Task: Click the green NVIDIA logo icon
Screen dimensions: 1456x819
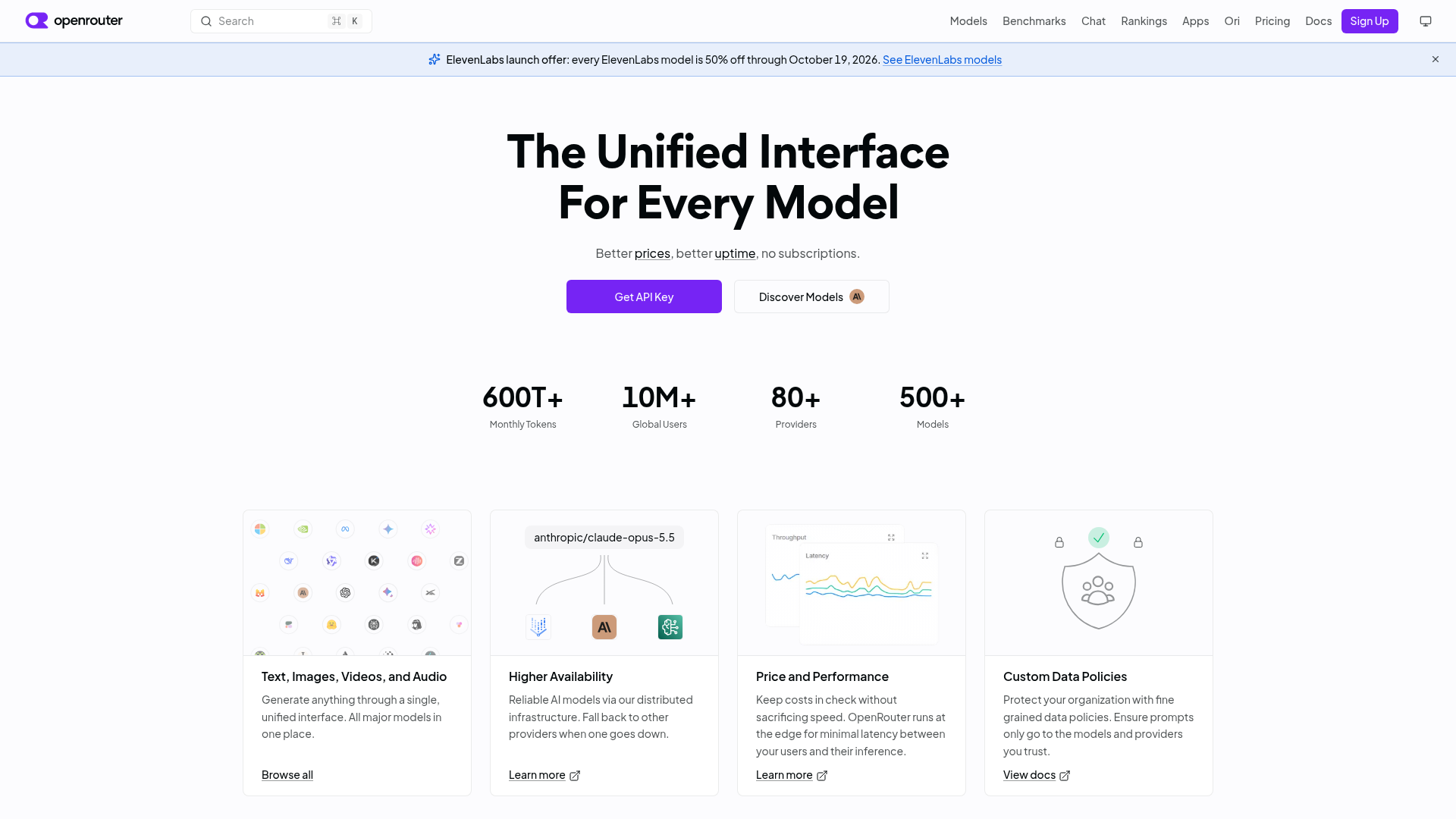Action: coord(303,529)
